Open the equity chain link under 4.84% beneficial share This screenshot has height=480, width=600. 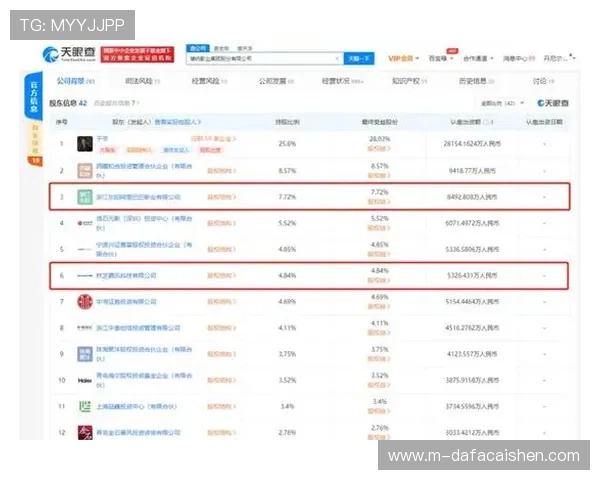[x=379, y=280]
